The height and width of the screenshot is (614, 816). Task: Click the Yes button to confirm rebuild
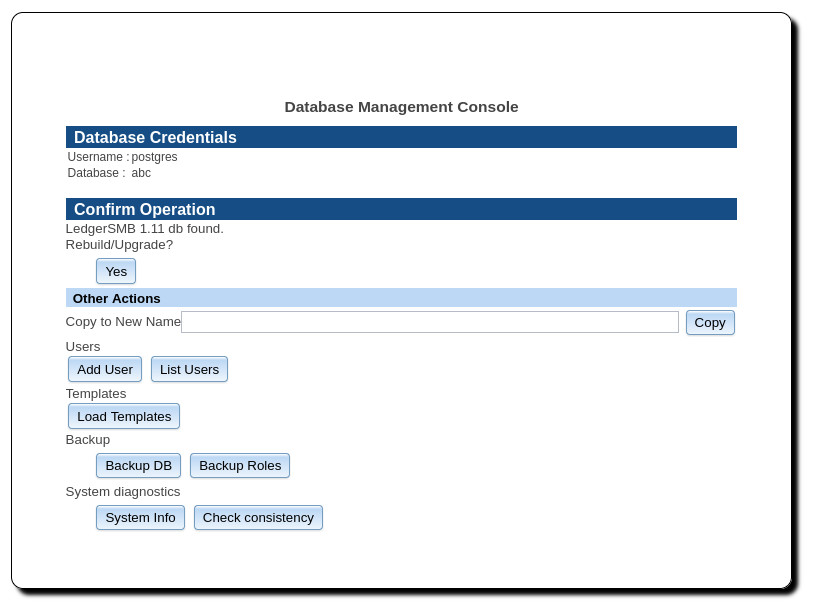pos(115,271)
